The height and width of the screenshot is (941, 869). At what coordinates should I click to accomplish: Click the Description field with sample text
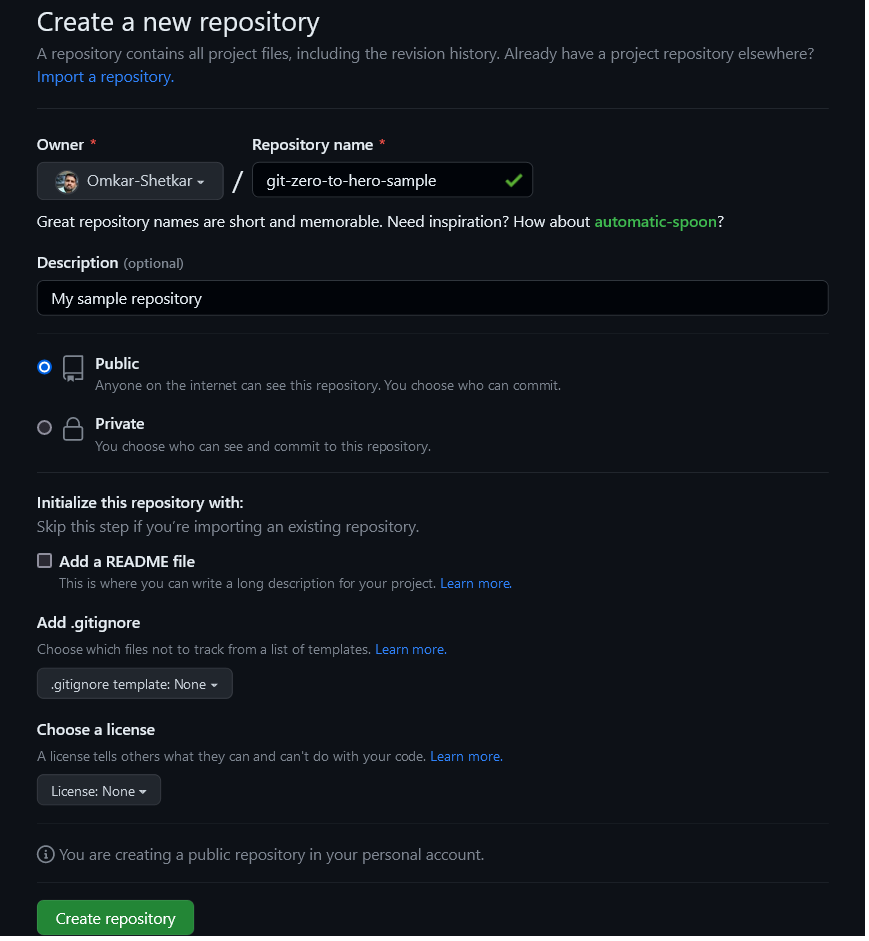pos(432,298)
